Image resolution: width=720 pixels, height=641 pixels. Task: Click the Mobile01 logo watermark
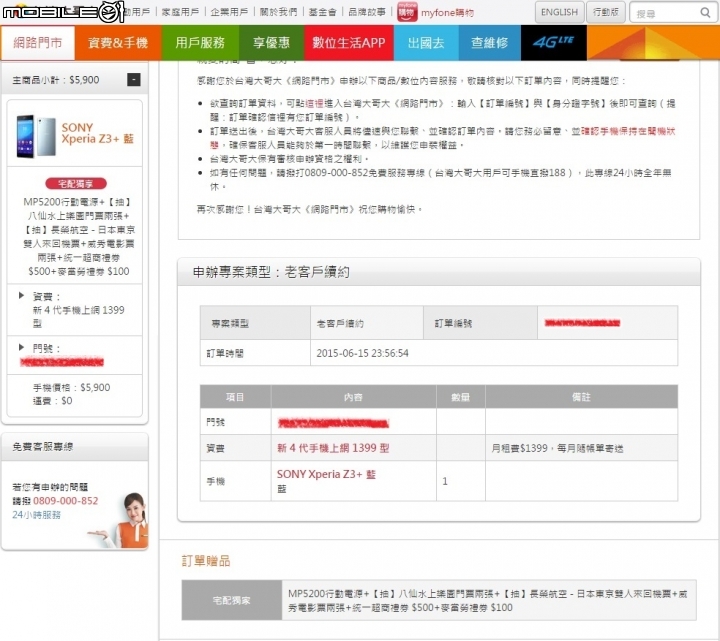63,12
